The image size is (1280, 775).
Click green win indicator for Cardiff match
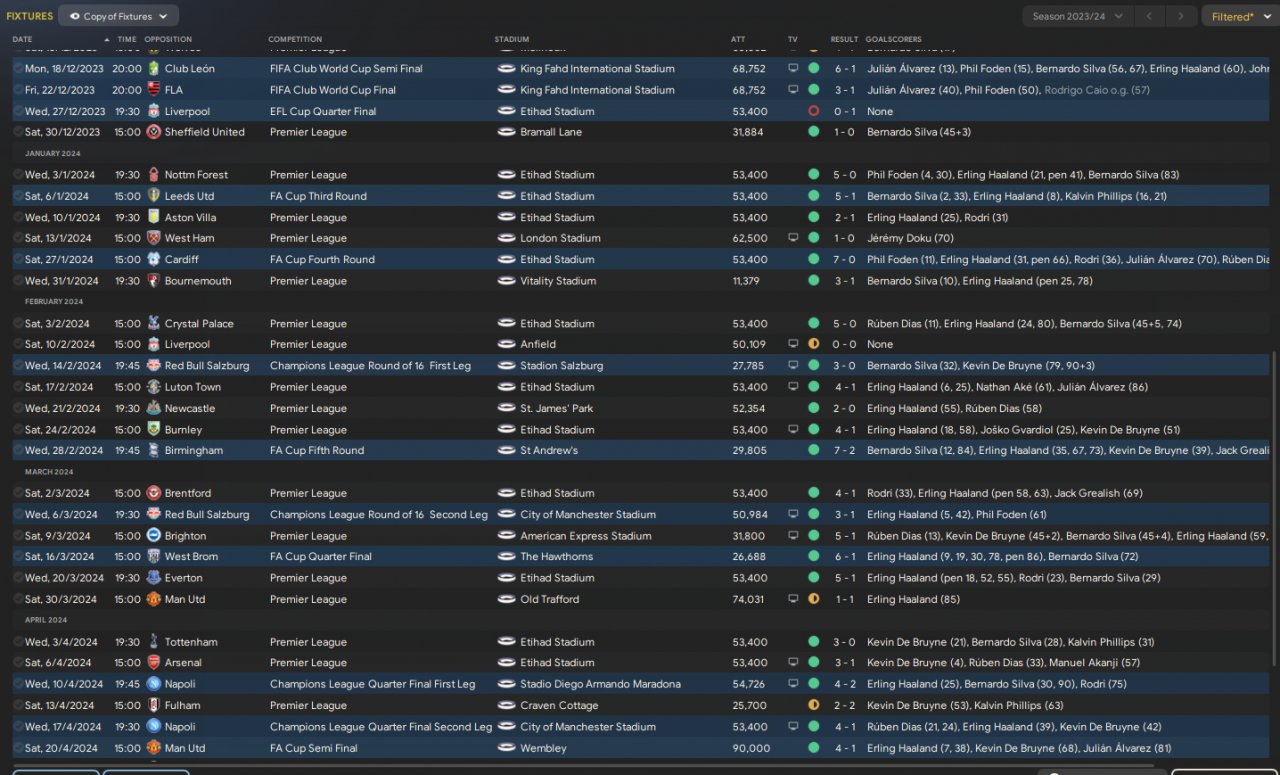[x=813, y=259]
